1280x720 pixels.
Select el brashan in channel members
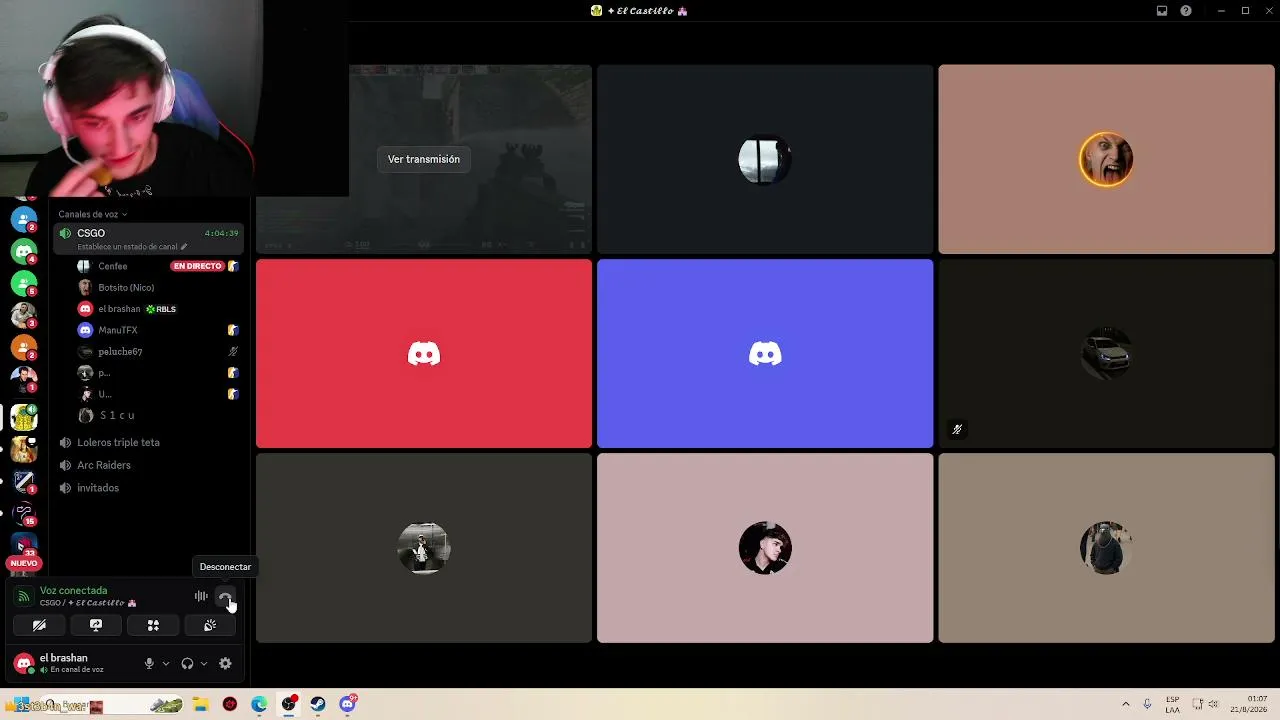coord(119,309)
